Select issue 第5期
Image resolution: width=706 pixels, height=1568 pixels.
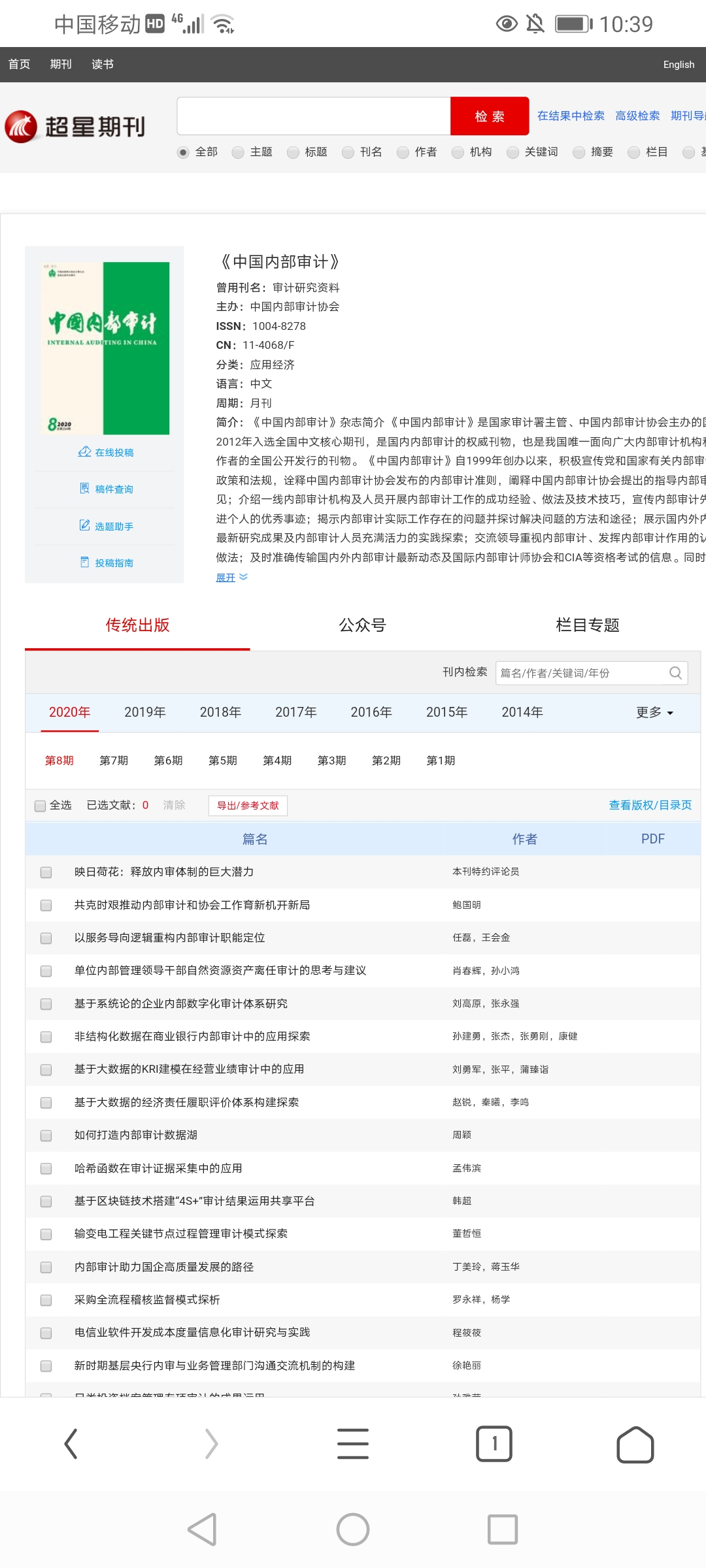(222, 760)
